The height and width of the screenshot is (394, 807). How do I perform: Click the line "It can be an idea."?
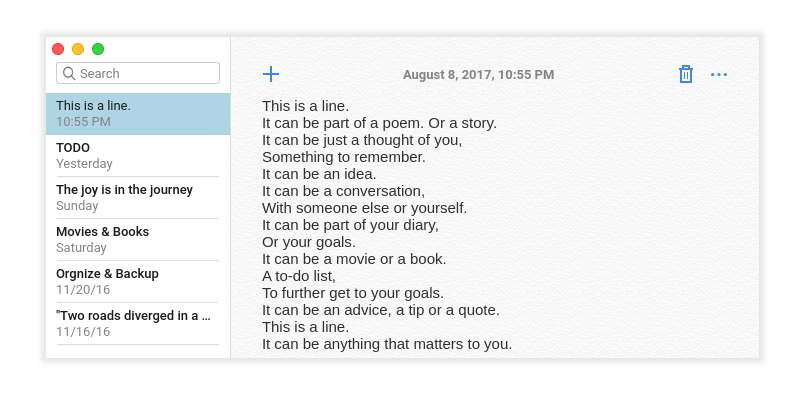click(319, 174)
